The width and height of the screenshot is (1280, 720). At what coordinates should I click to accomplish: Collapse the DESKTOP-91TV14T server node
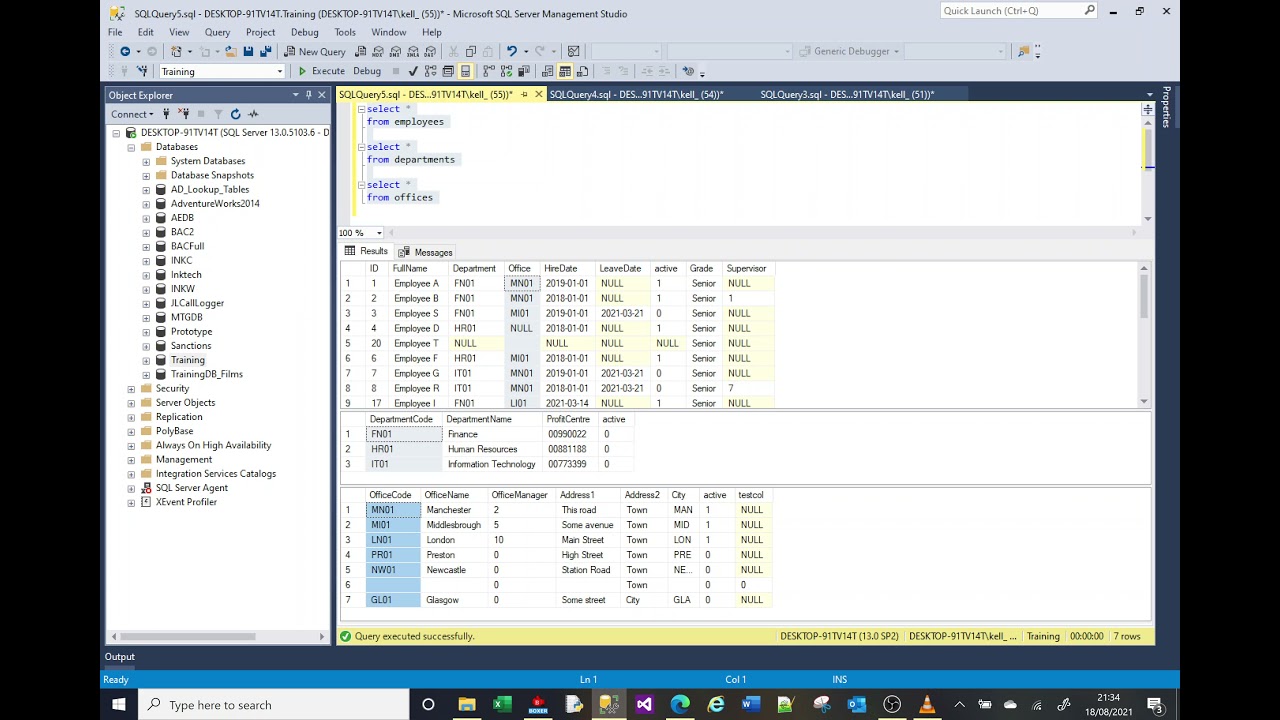coord(116,132)
